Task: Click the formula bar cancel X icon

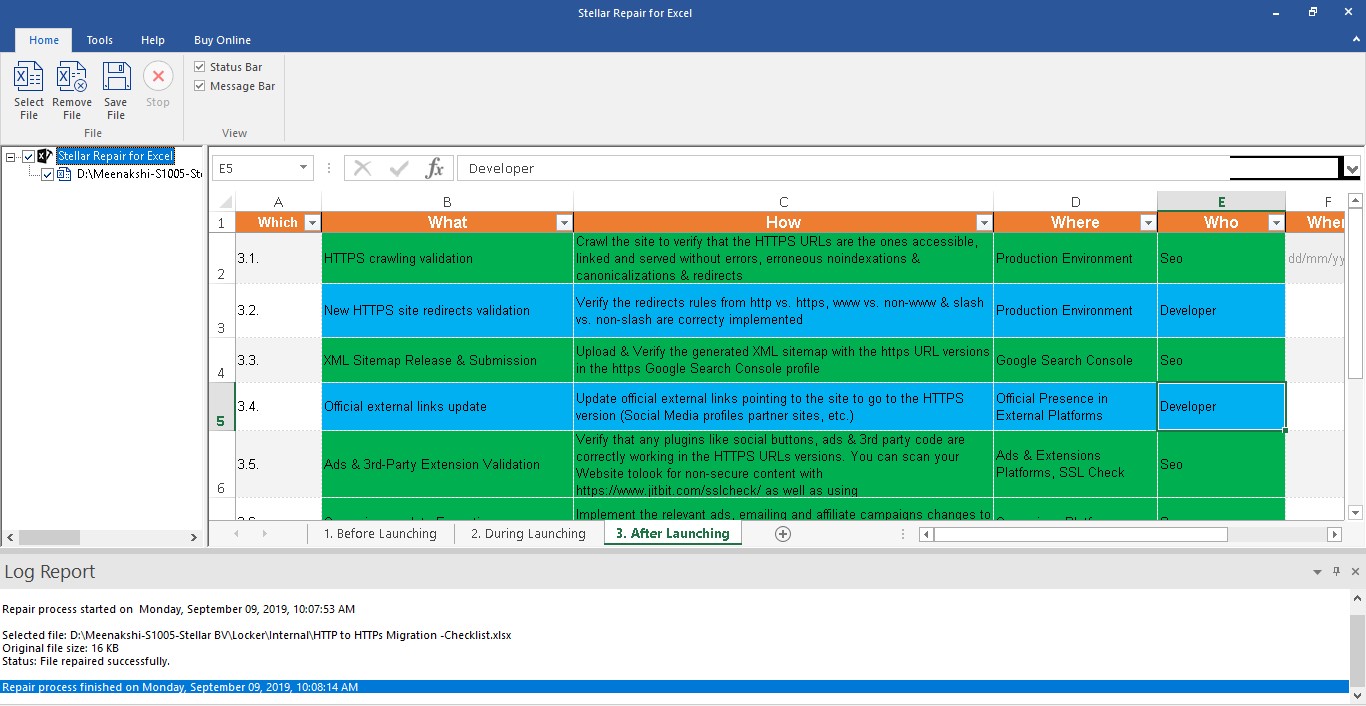Action: click(x=363, y=168)
